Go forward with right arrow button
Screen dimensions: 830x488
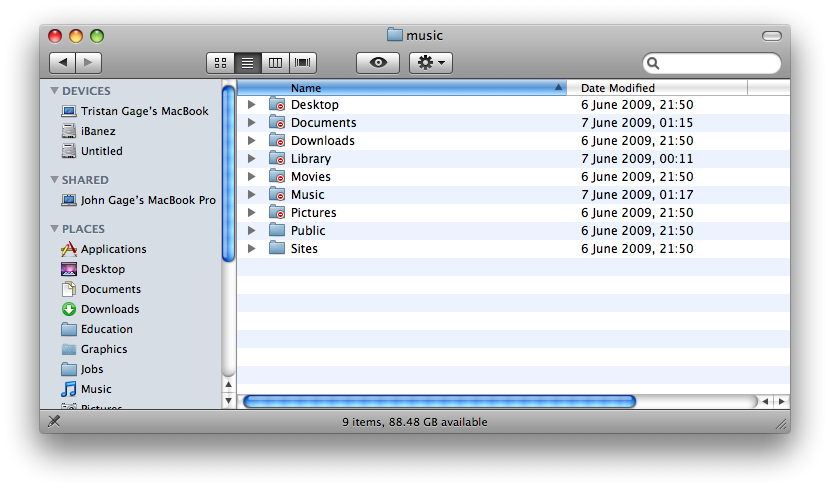pos(88,63)
